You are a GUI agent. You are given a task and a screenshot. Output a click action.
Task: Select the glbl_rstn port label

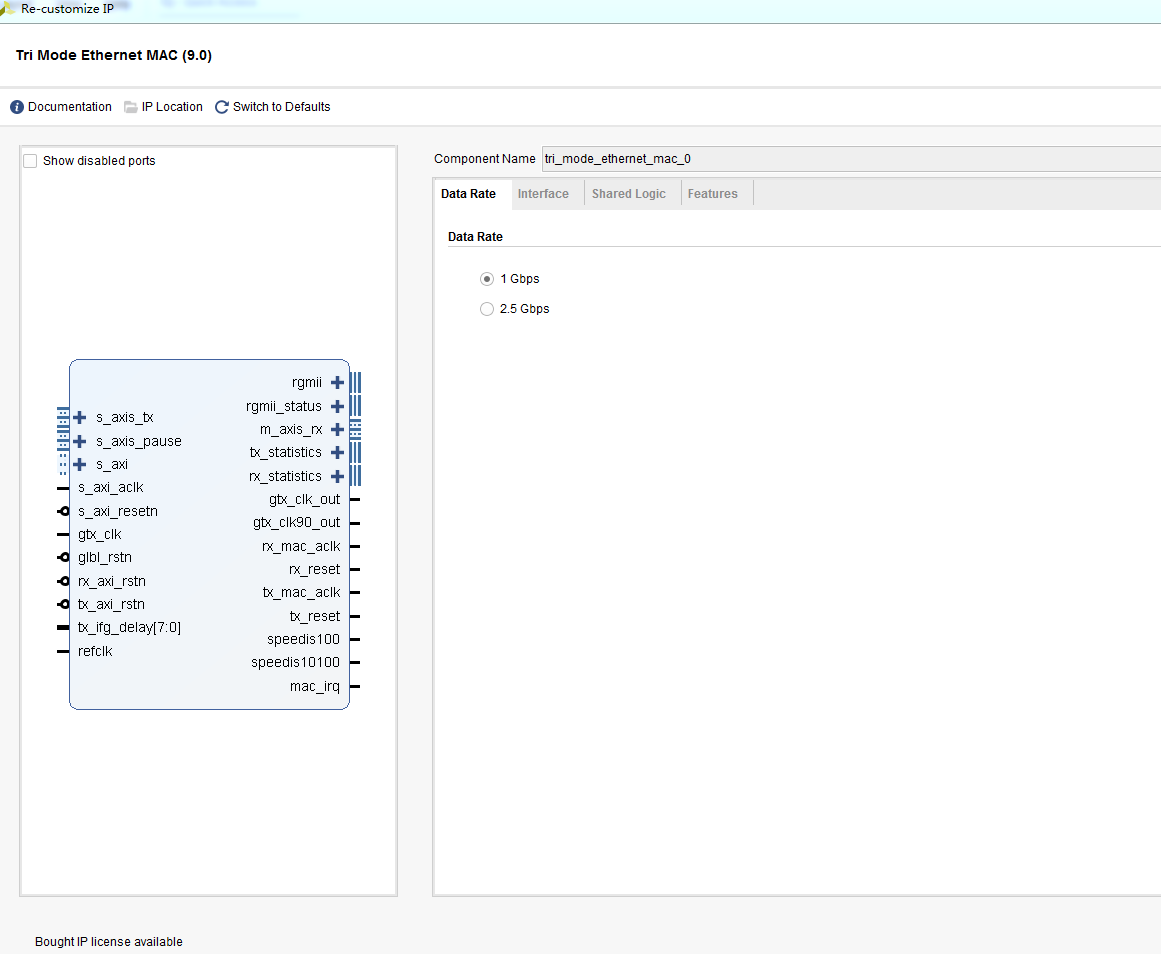pyautogui.click(x=104, y=558)
